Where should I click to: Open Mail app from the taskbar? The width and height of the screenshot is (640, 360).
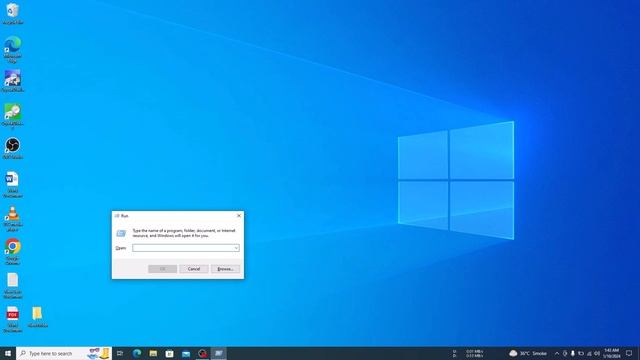coord(186,353)
